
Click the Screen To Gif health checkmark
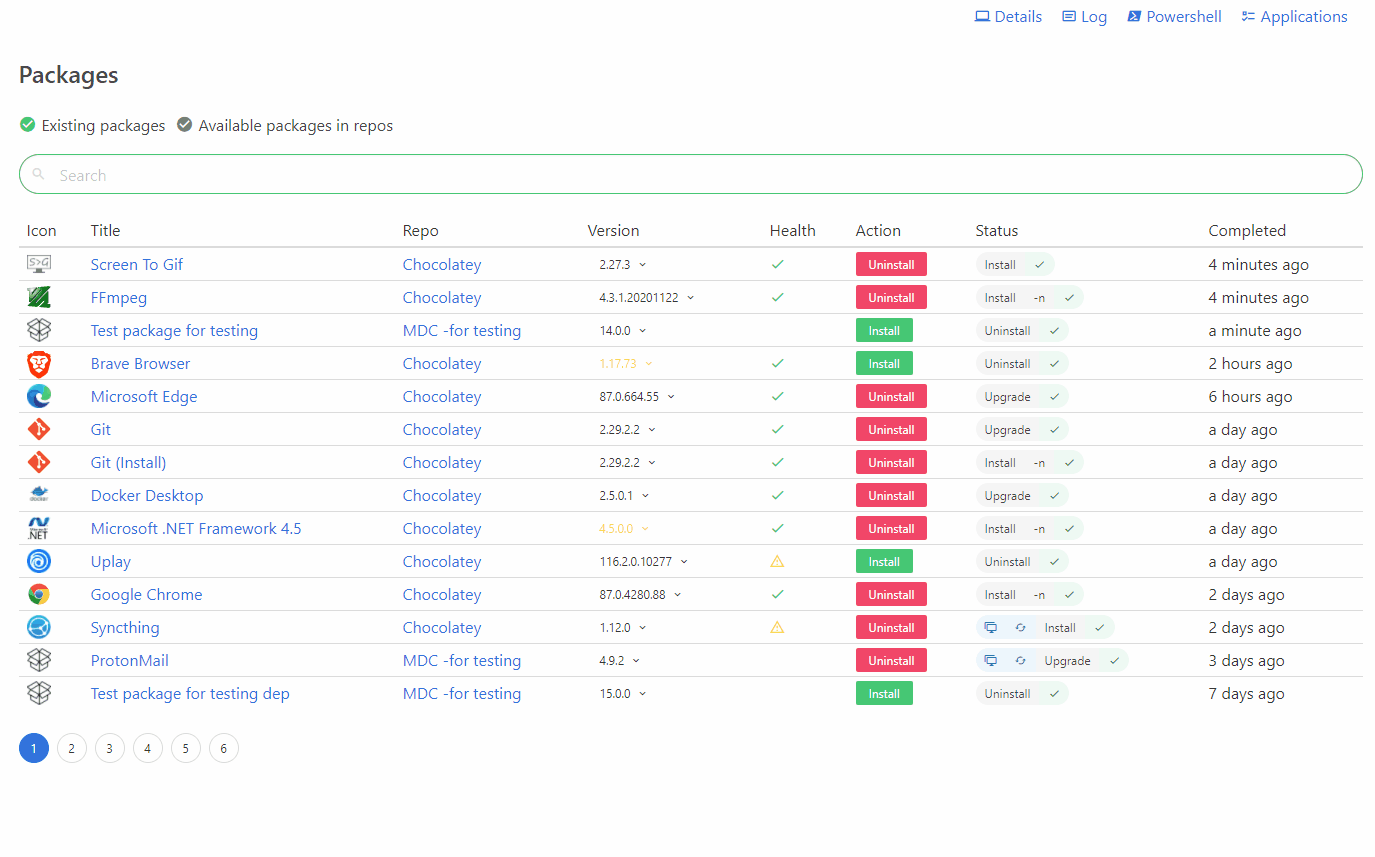coord(777,264)
